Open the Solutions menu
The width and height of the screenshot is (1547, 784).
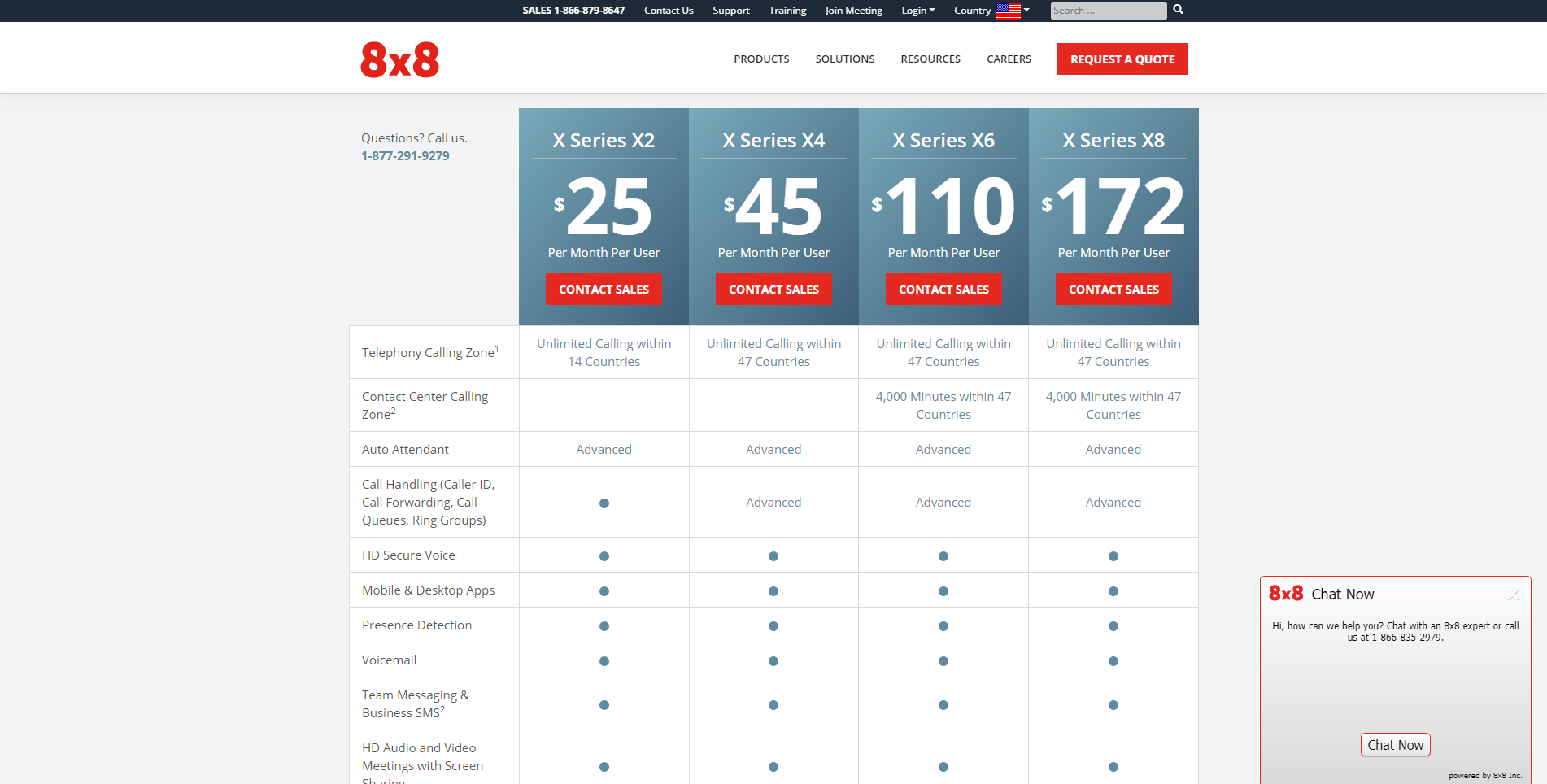(845, 59)
